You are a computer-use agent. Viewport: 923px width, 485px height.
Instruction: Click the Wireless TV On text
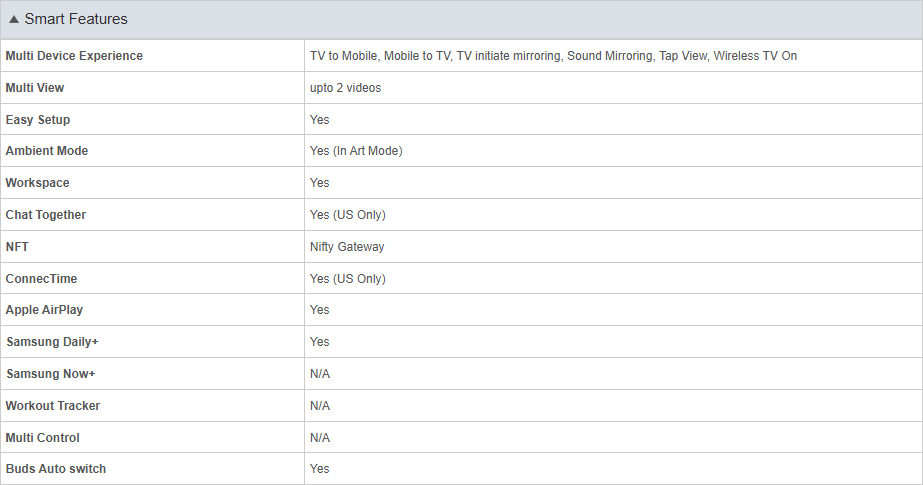click(x=755, y=56)
